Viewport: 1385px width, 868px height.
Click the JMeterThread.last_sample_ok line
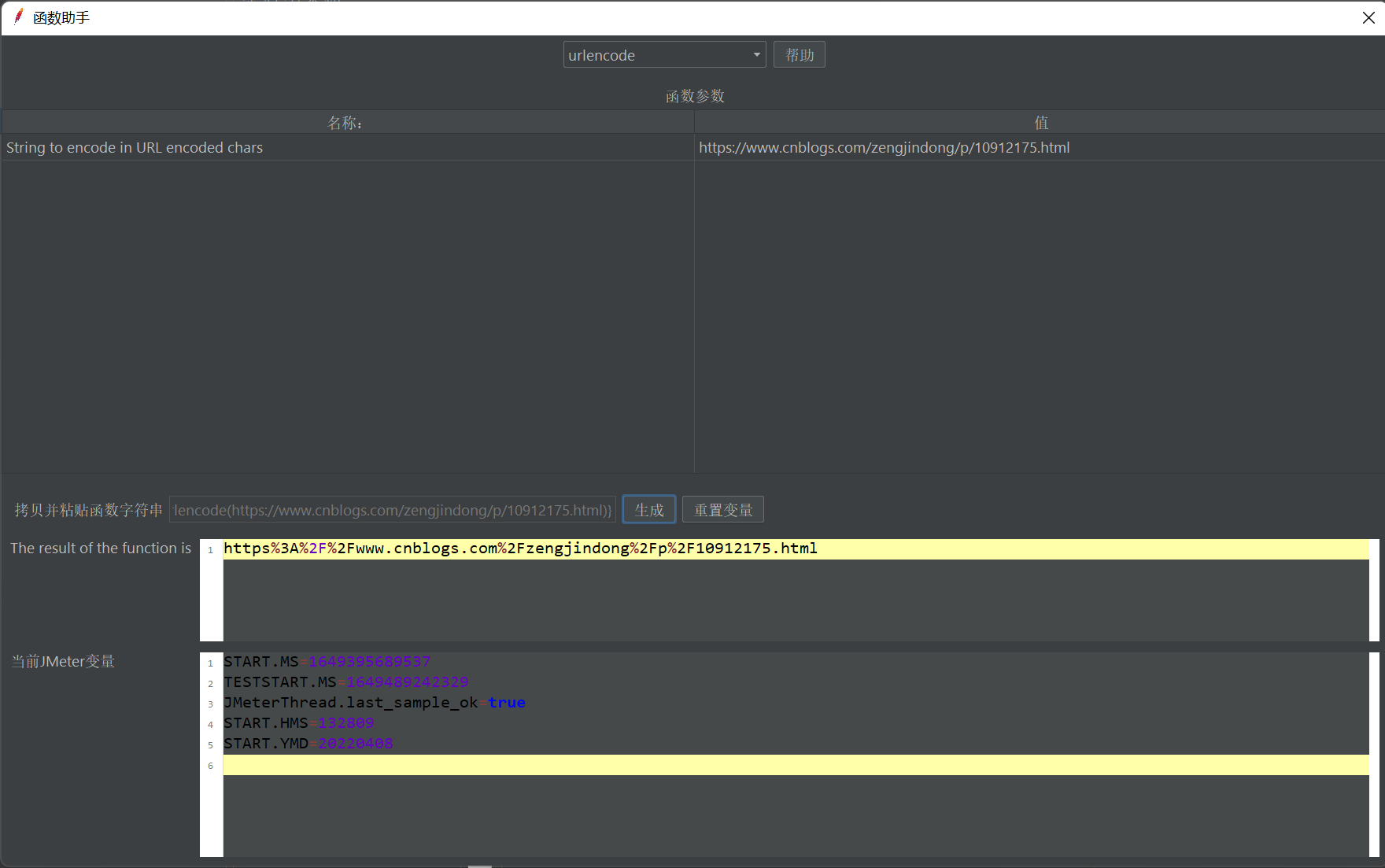click(796, 703)
